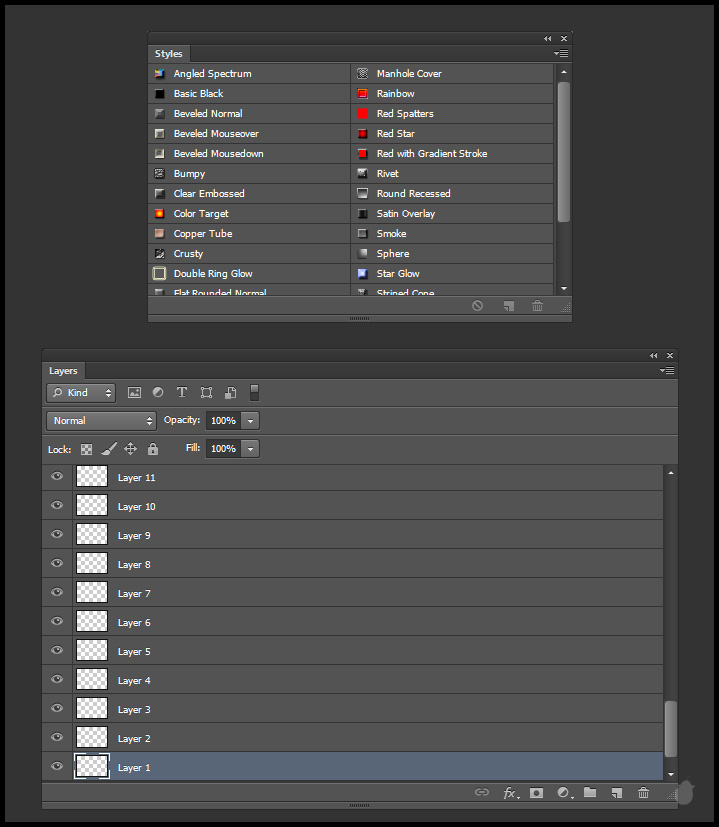Open the Layers panel flyout menu
Image resolution: width=719 pixels, height=827 pixels.
(x=669, y=371)
